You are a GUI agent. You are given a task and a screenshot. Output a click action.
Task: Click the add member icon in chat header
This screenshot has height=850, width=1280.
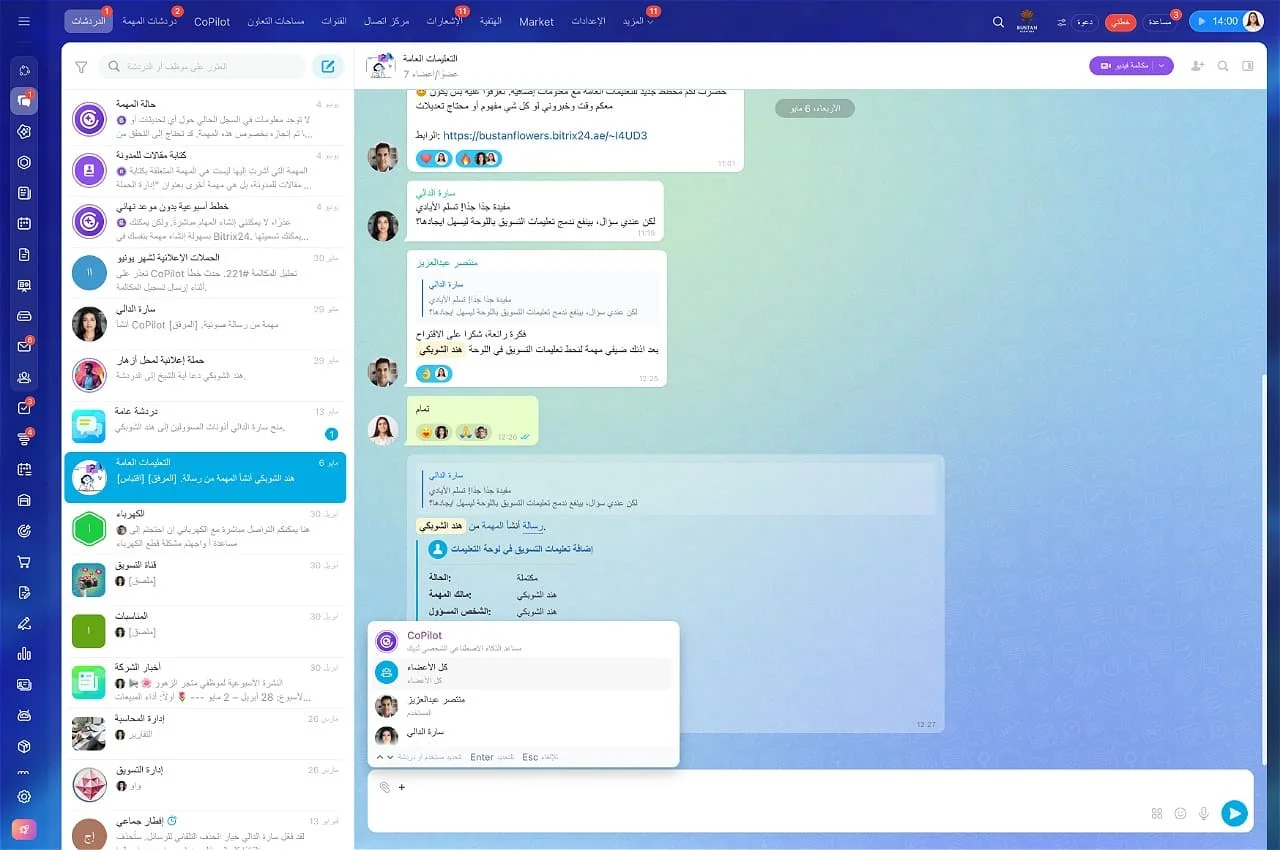[x=1197, y=66]
